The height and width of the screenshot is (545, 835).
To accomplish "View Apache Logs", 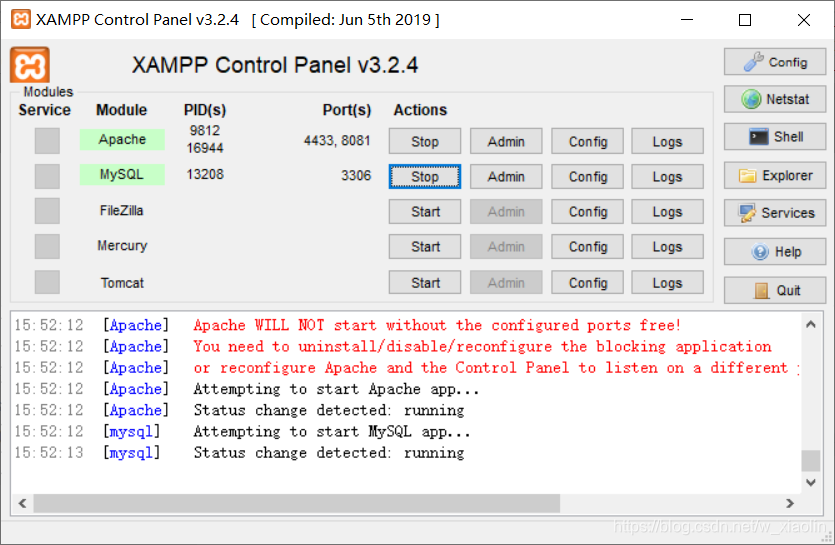I will [667, 141].
